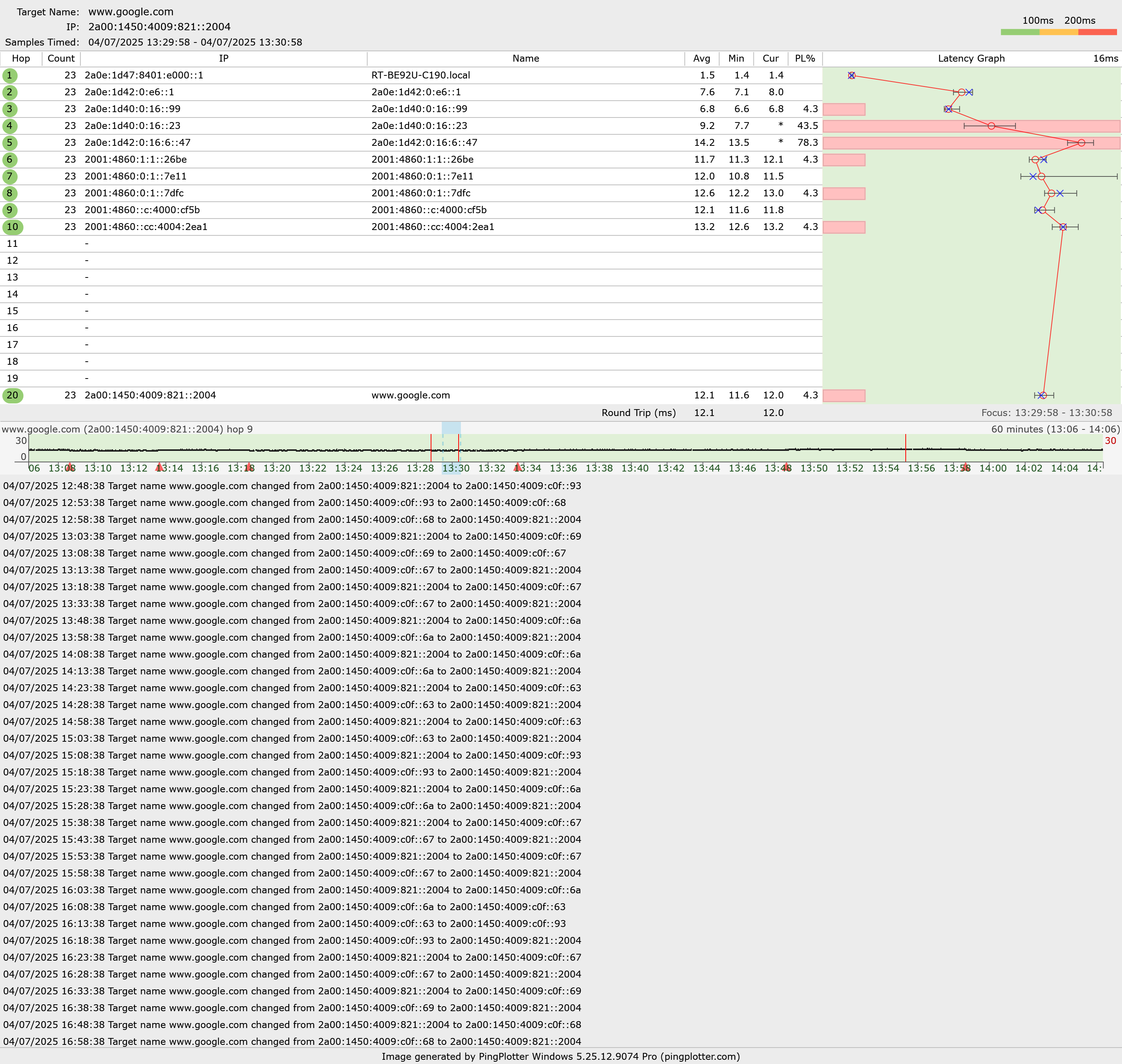Click the 60 minutes (13:06 - 14:06) label

1056,429
